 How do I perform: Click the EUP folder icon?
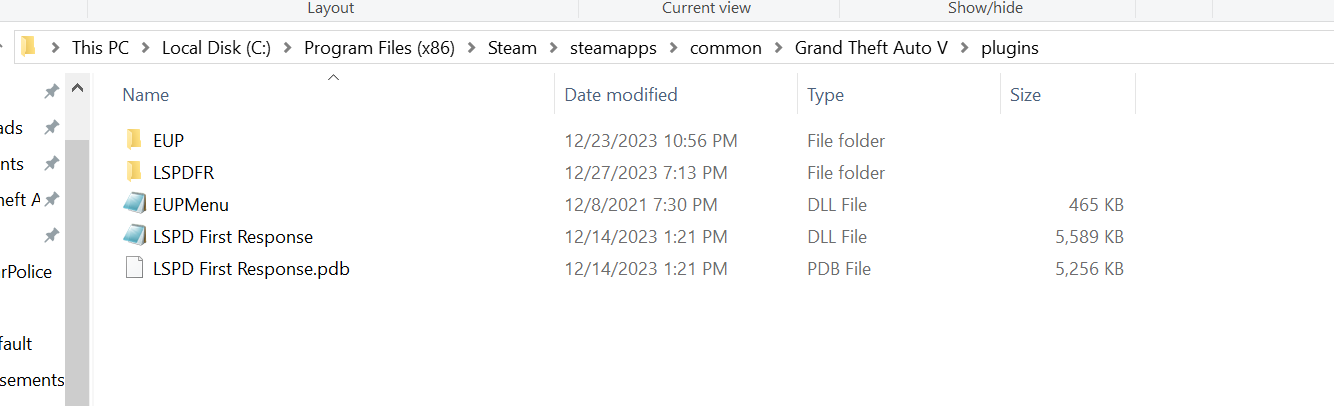[x=135, y=140]
